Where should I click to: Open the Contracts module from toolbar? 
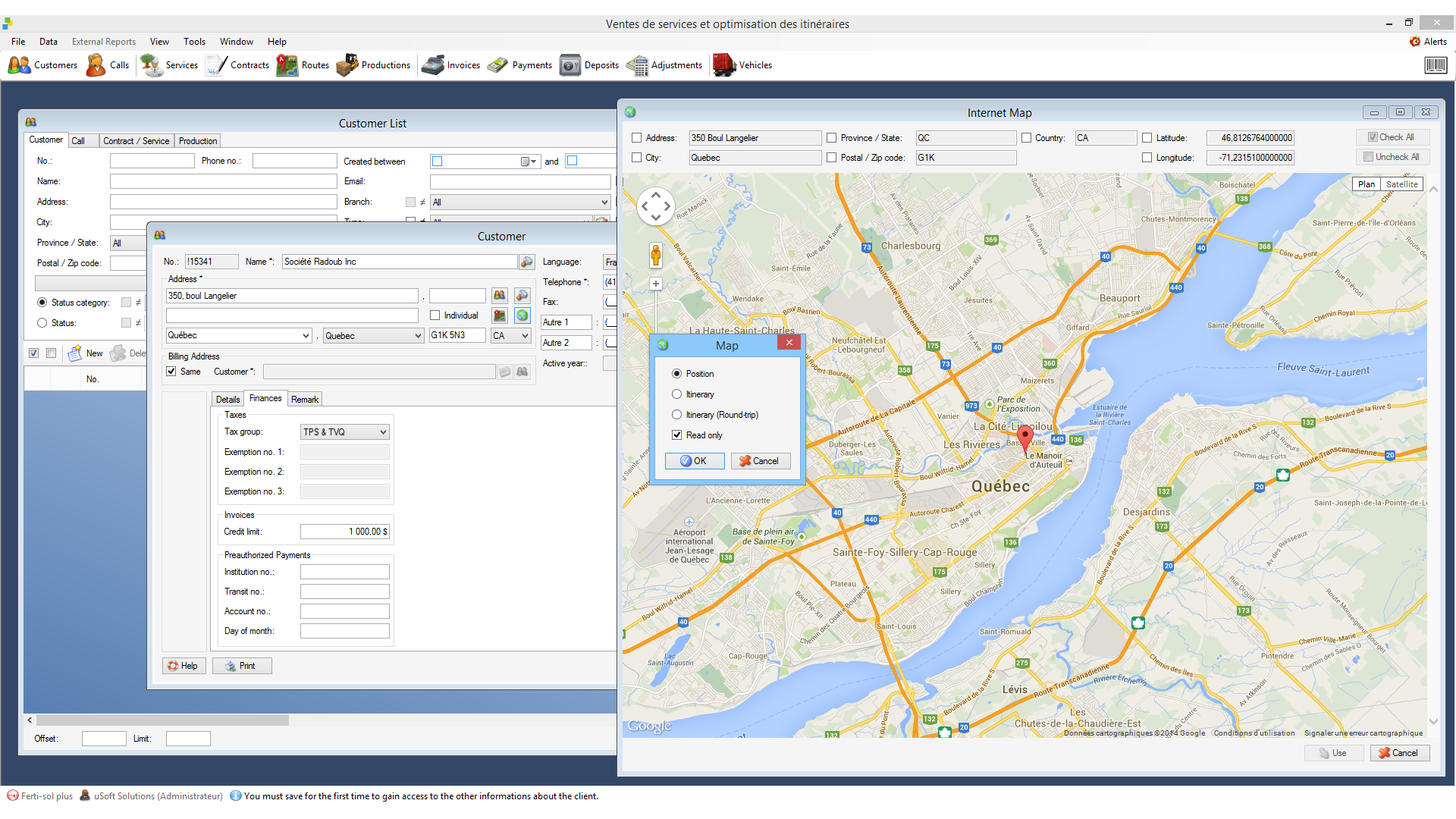[237, 65]
